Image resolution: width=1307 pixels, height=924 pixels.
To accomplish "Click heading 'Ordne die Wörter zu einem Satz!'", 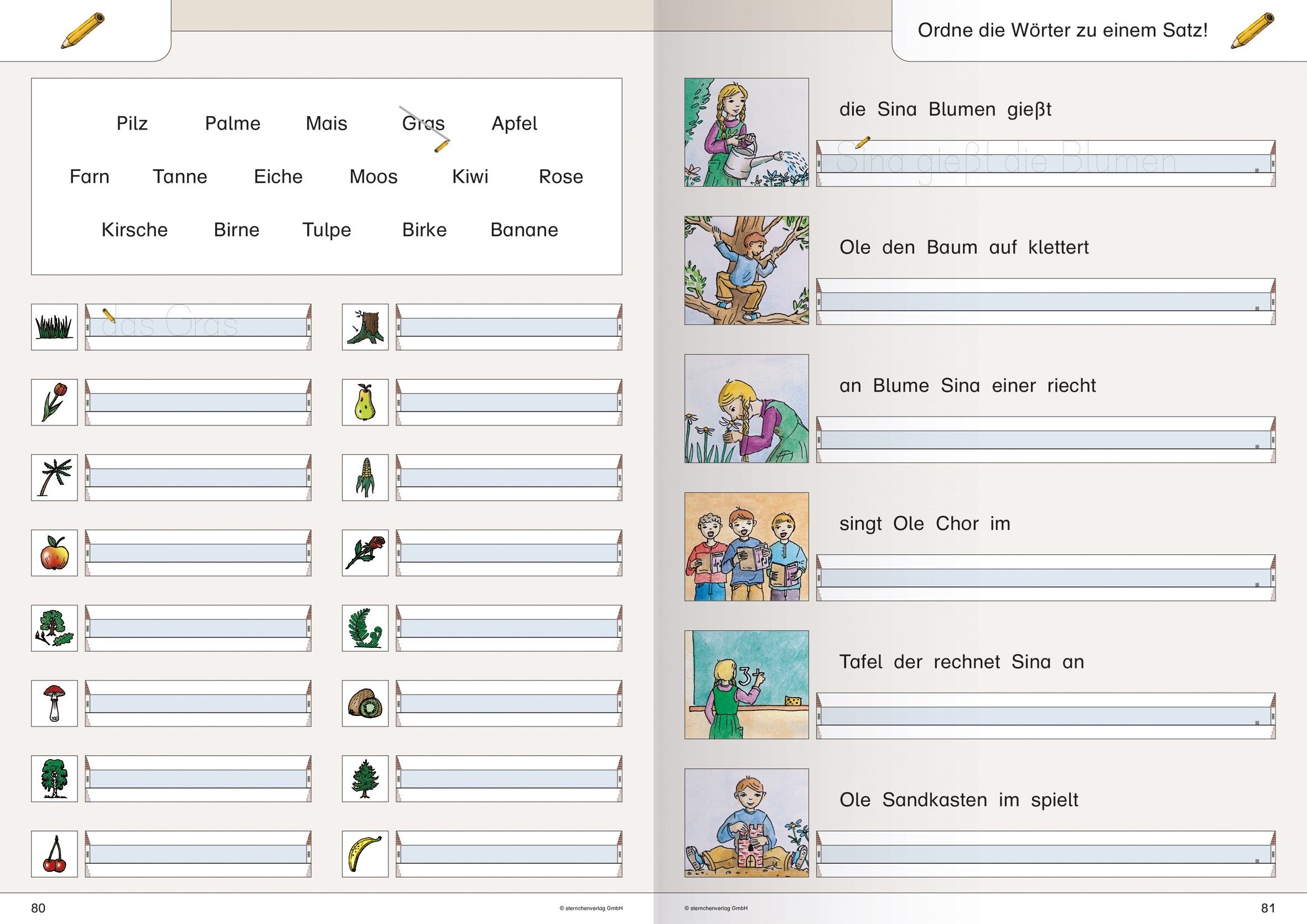I will tap(1062, 30).
